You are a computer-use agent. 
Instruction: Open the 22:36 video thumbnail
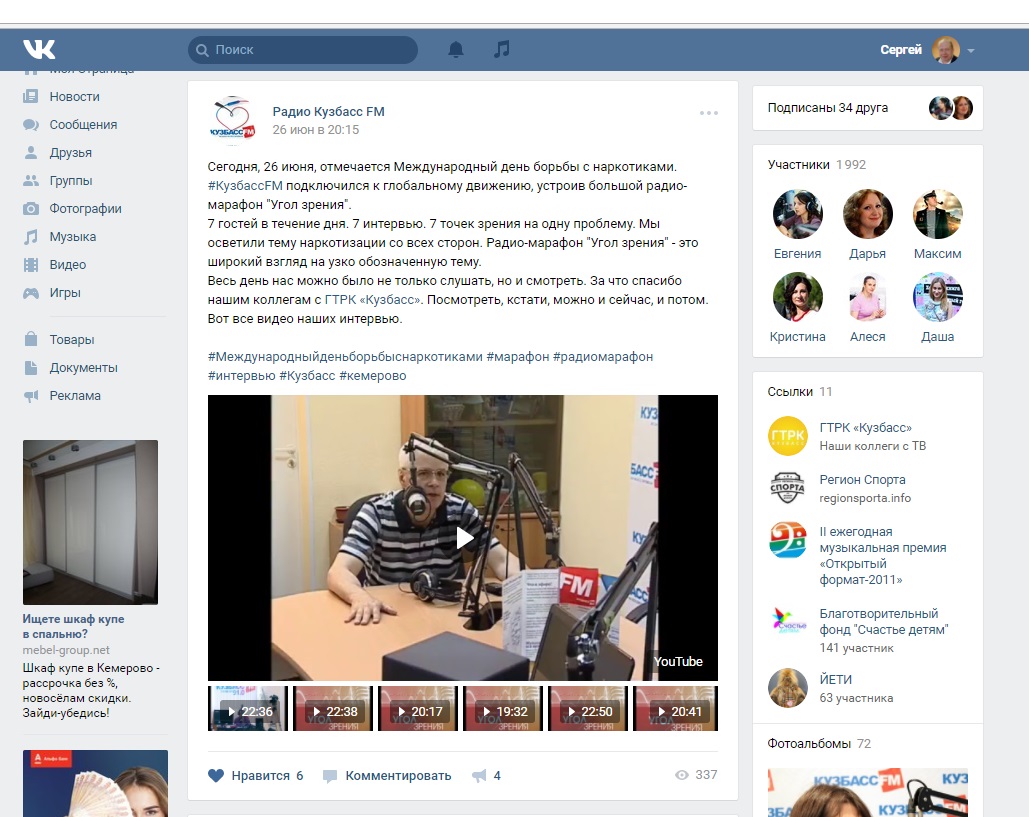click(248, 709)
